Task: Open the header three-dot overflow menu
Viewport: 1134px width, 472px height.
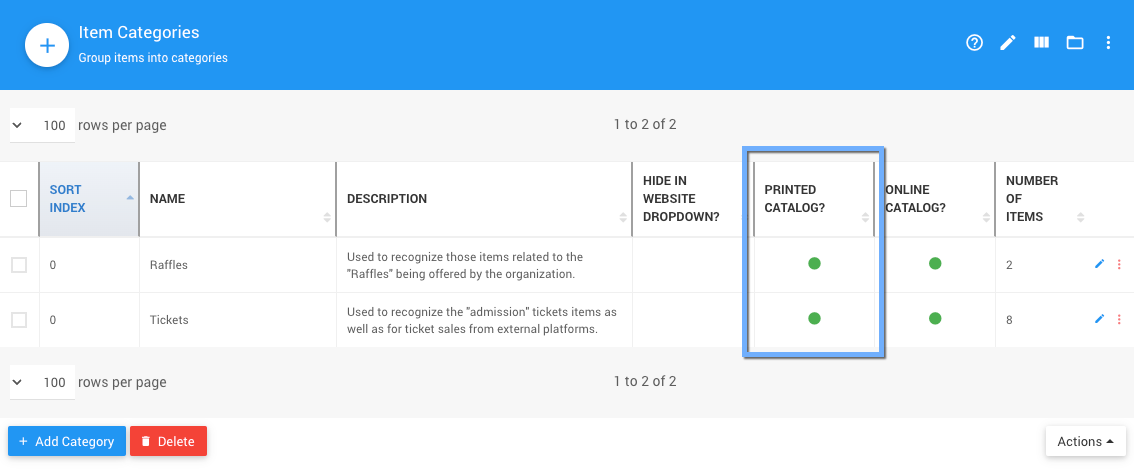Action: (x=1108, y=43)
